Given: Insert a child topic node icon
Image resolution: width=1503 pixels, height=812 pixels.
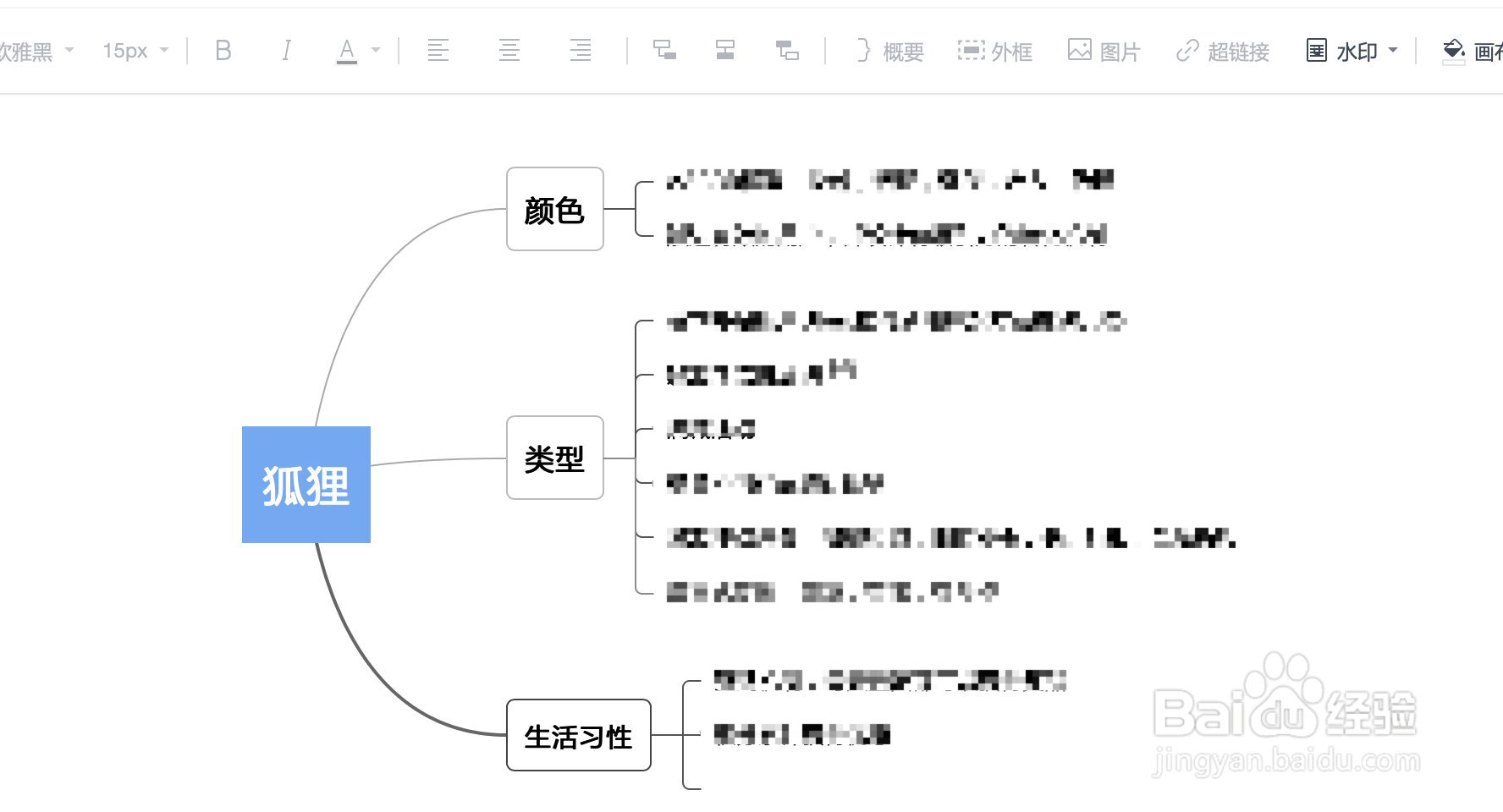Looking at the screenshot, I should 665,51.
